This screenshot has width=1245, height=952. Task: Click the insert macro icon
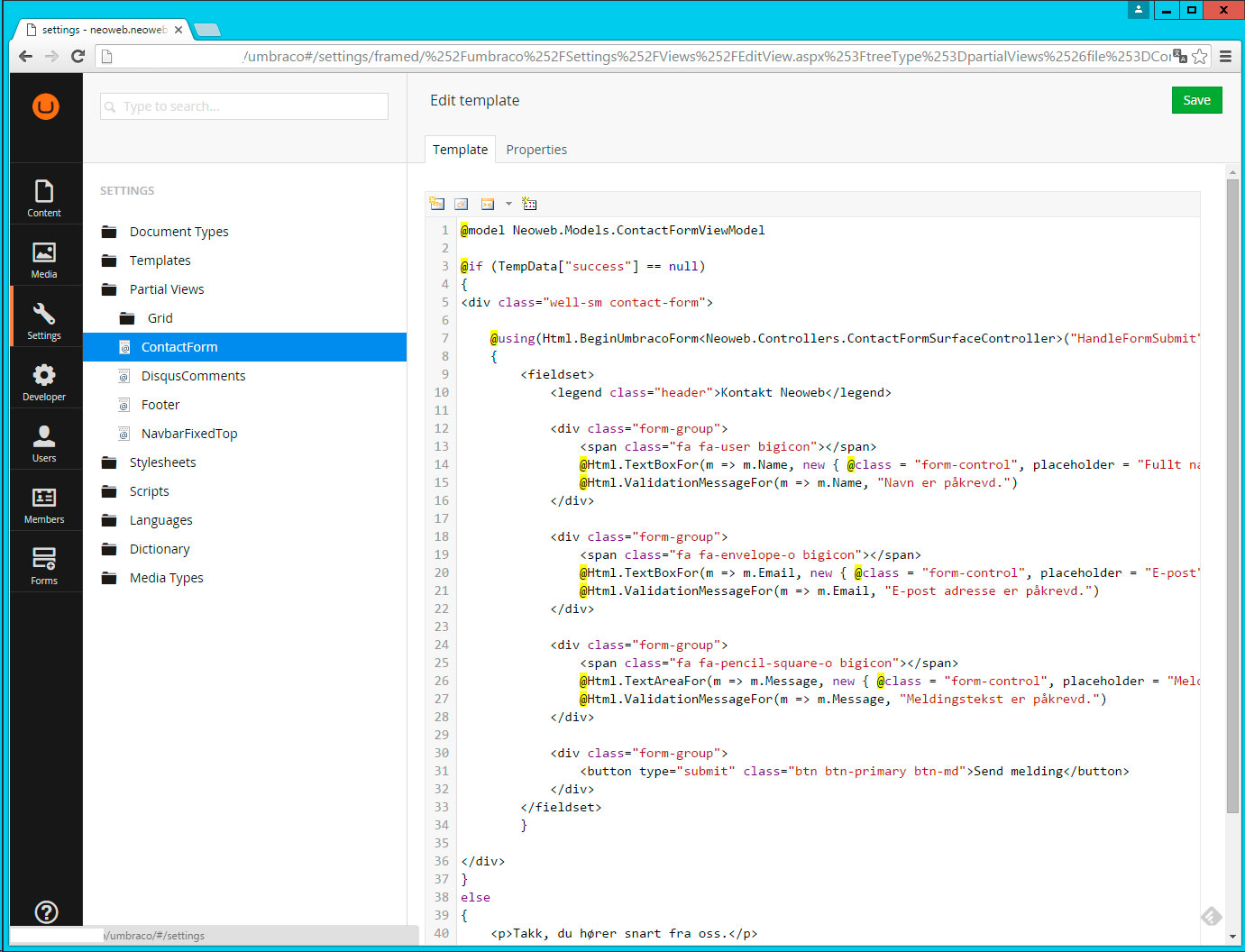tap(488, 204)
